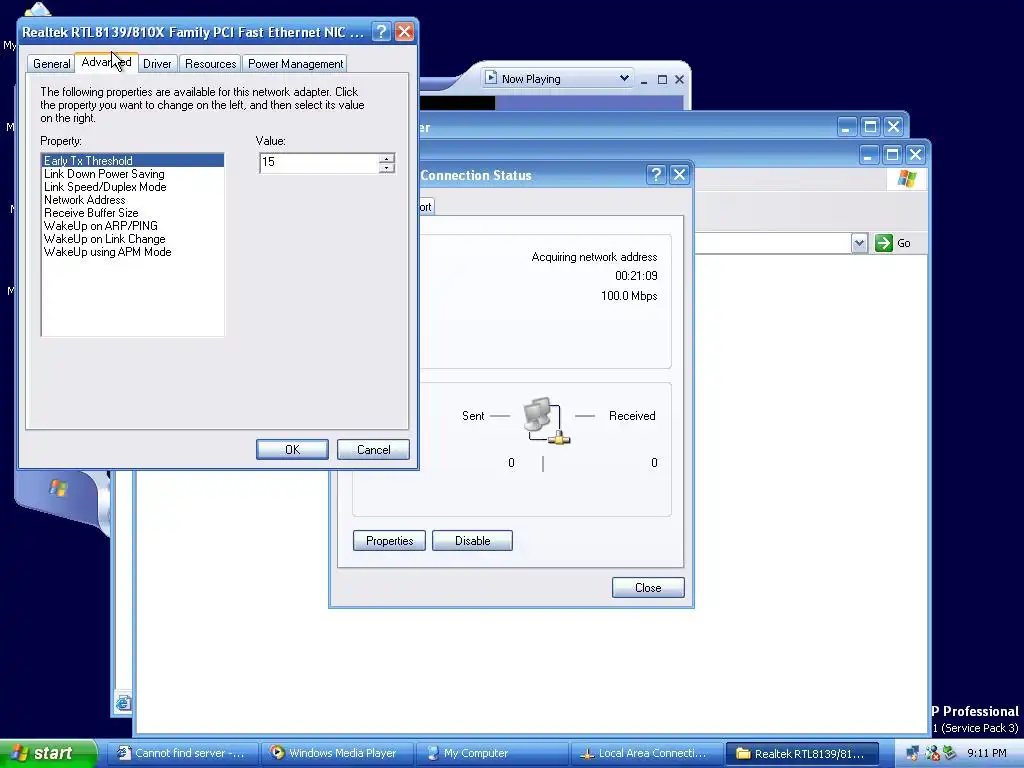1024x768 pixels.
Task: Click OK in Realtek properties dialog
Action: tap(292, 449)
